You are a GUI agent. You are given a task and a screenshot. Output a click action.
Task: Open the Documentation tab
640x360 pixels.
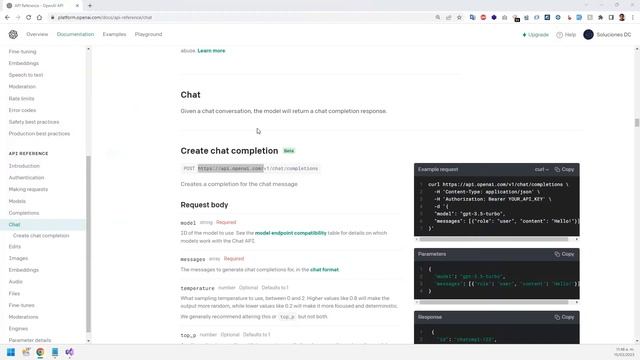click(x=75, y=34)
